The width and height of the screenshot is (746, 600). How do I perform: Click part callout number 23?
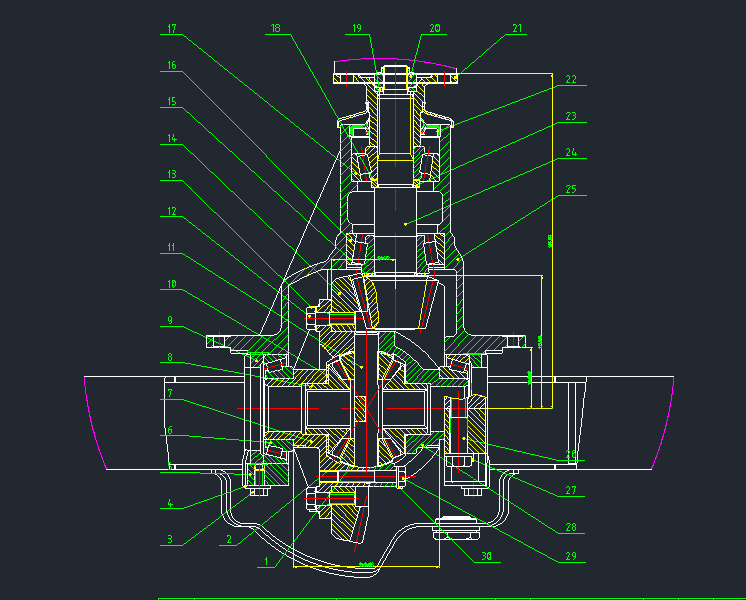click(x=571, y=116)
